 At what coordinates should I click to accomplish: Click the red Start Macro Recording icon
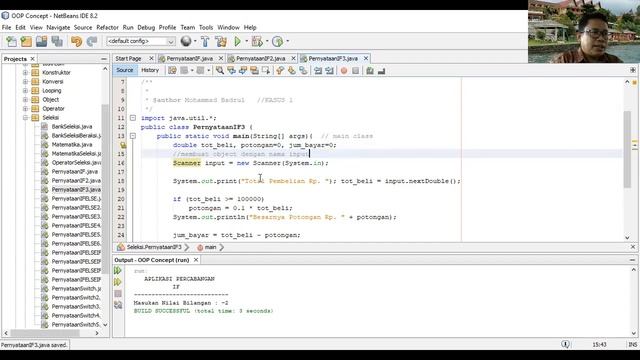344,71
